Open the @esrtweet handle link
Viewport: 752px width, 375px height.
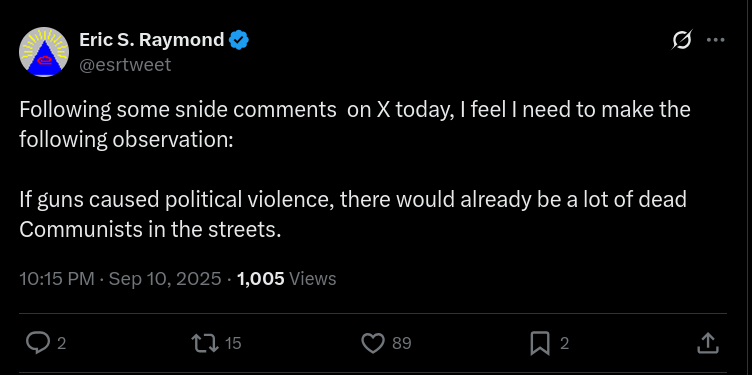point(125,64)
